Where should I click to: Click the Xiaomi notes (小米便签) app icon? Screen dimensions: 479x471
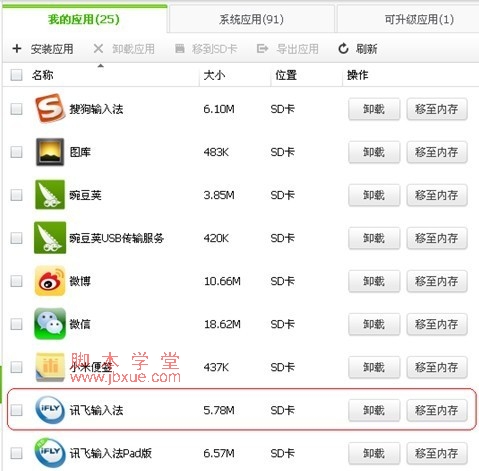pyautogui.click(x=50, y=367)
